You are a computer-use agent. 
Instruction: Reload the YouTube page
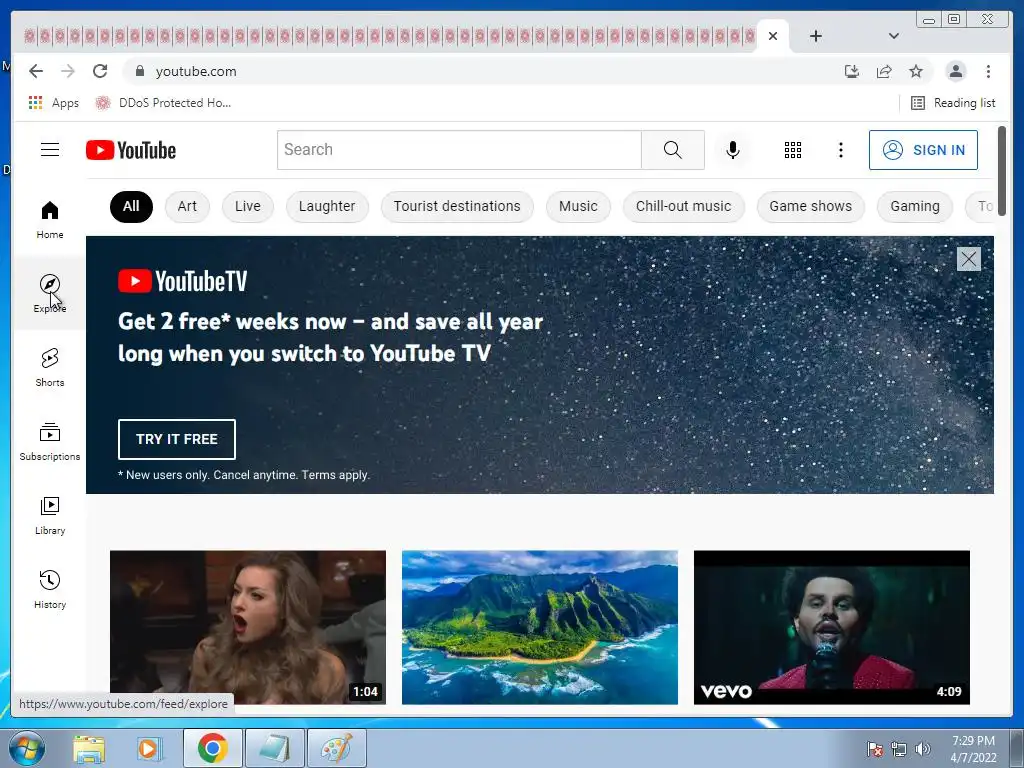(100, 71)
